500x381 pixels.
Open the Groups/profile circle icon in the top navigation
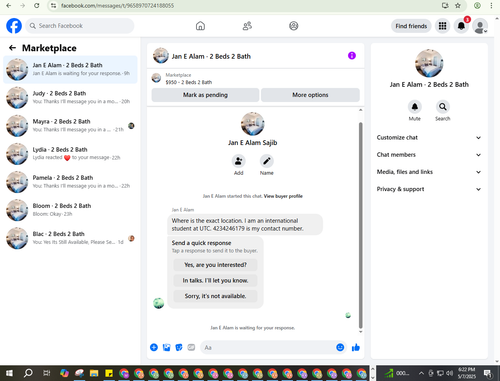click(x=294, y=26)
